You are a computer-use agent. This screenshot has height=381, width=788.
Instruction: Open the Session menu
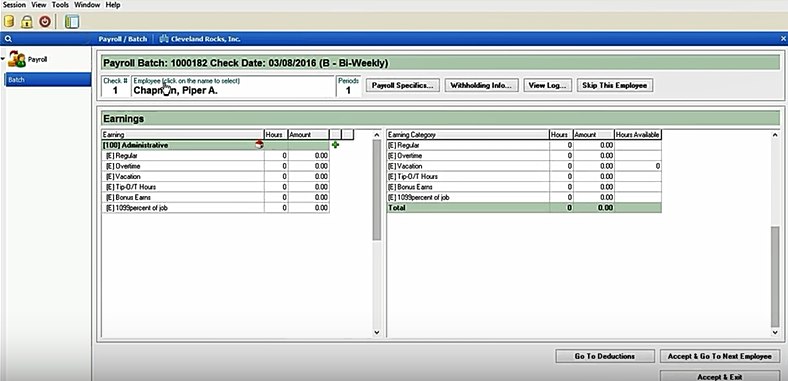point(14,5)
